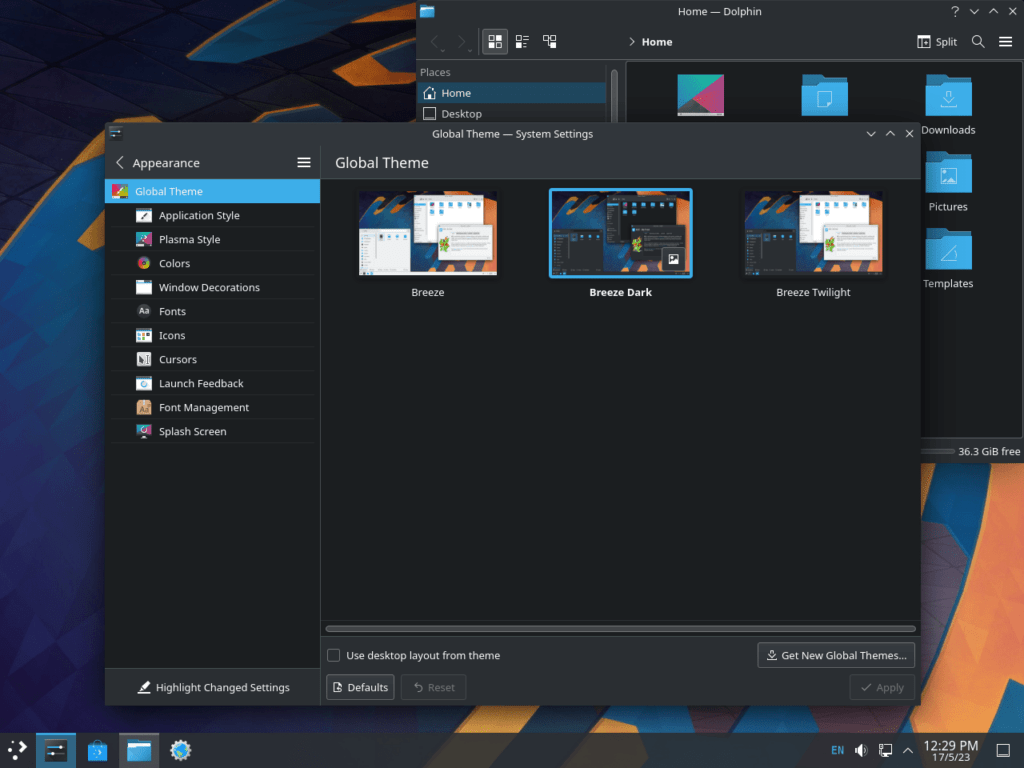Mute audio via the taskbar volume icon

[x=860, y=750]
